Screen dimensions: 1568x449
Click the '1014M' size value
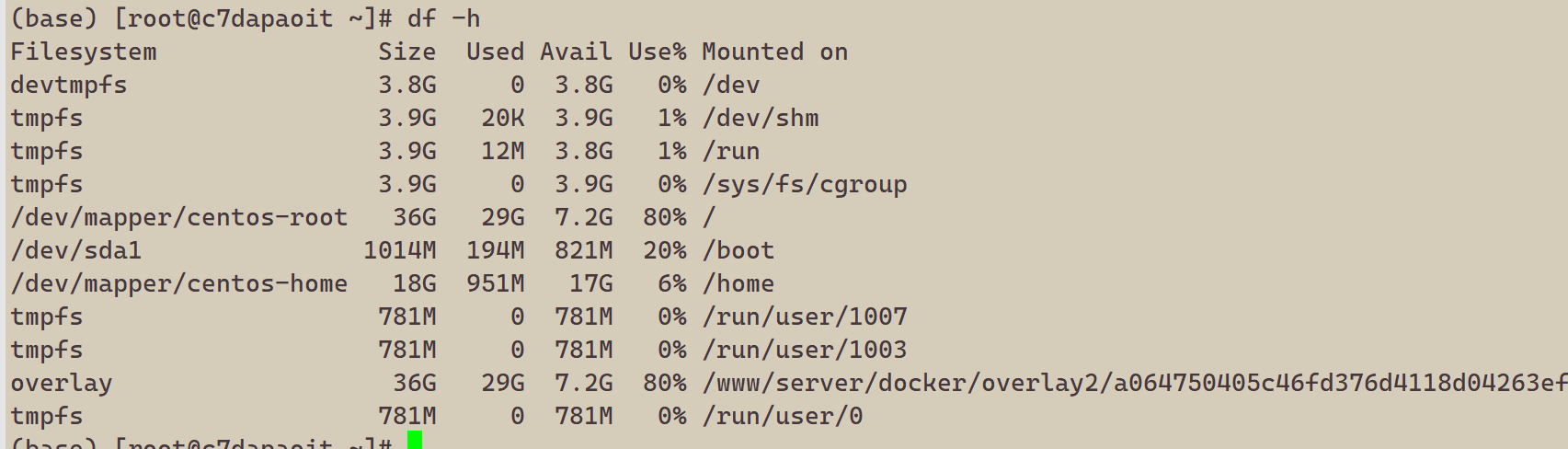point(399,251)
